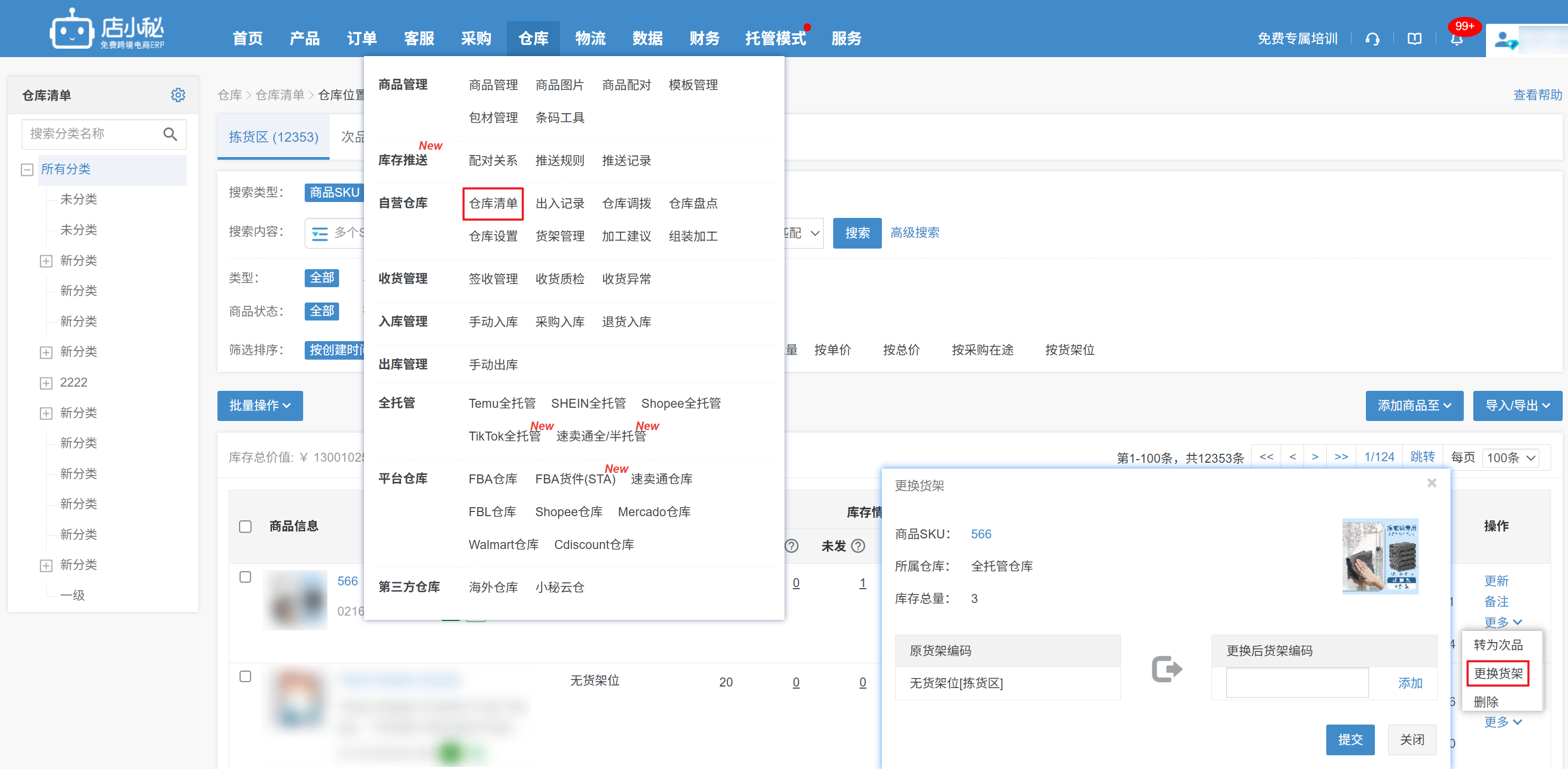Select 仓库清单 in the warehouse menu

coord(493,203)
